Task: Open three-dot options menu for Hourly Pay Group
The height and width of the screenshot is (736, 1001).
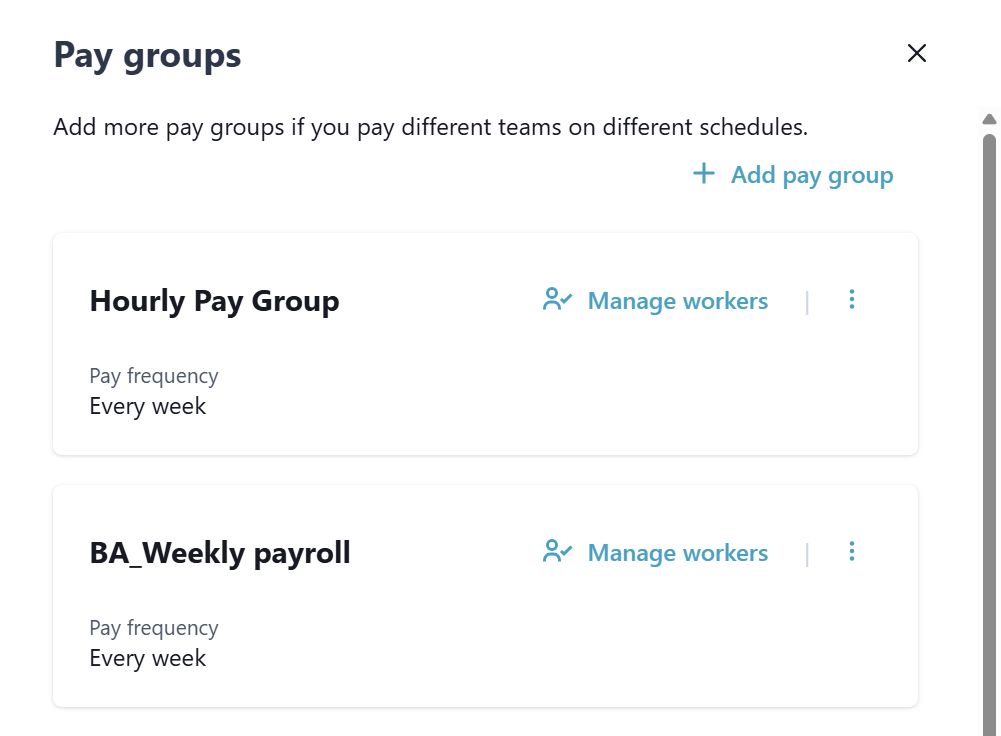Action: [x=852, y=299]
